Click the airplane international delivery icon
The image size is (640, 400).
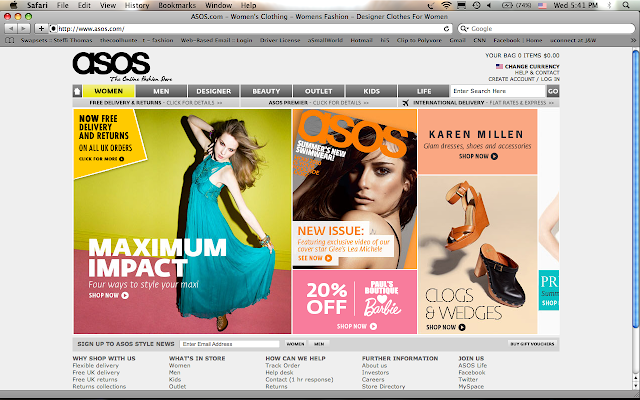[405, 103]
